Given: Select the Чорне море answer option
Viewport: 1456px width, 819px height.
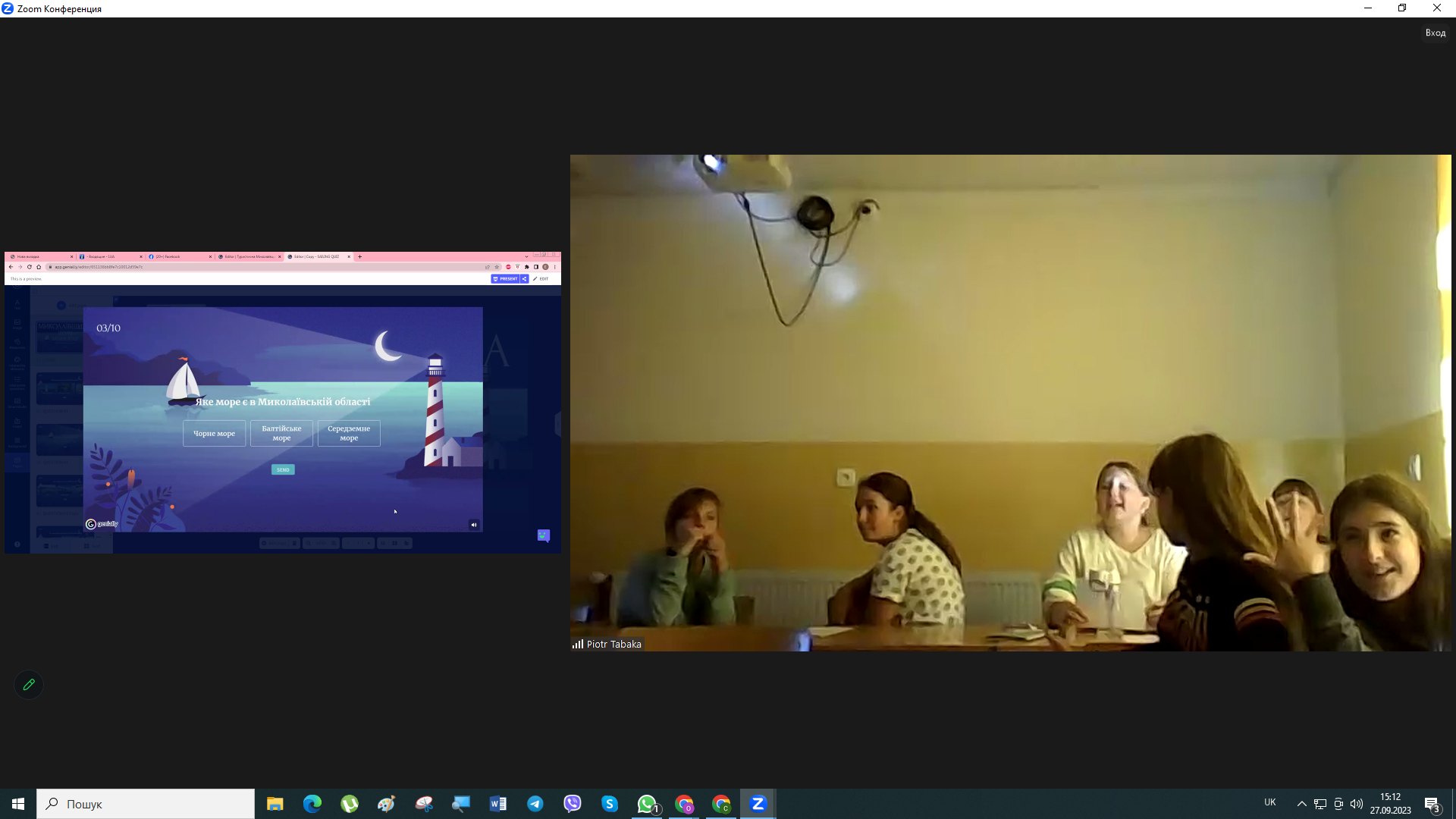Looking at the screenshot, I should (x=214, y=434).
